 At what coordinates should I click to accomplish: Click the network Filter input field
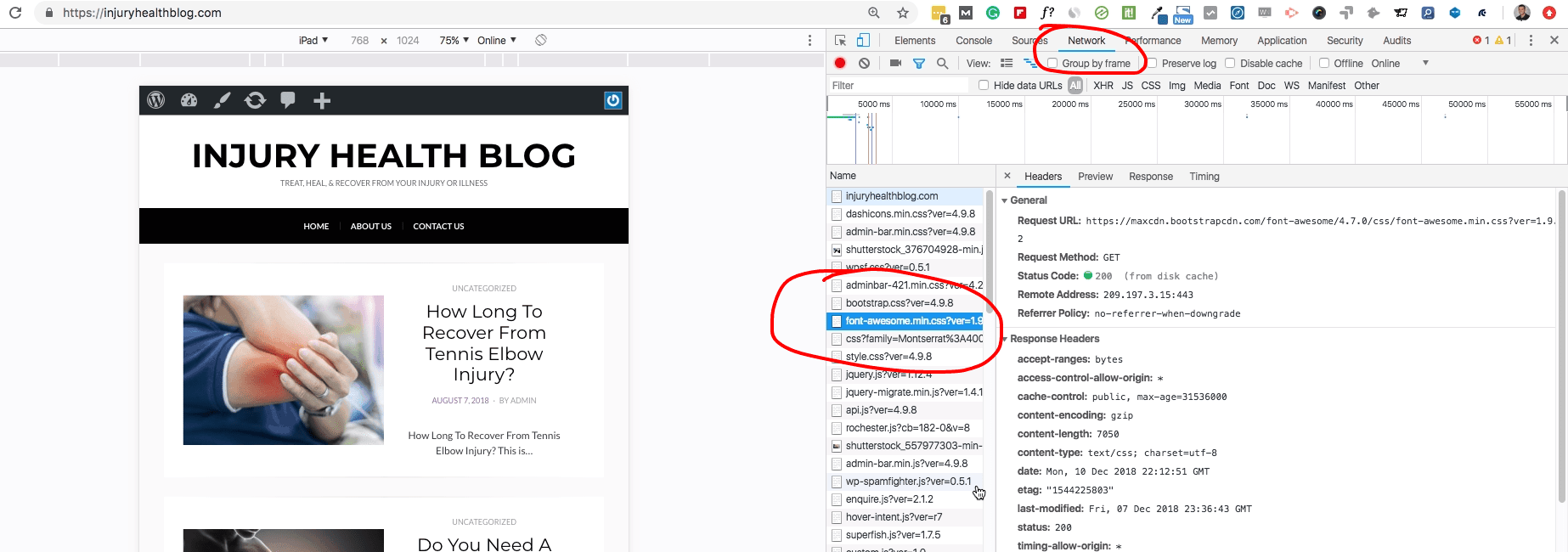pos(898,85)
